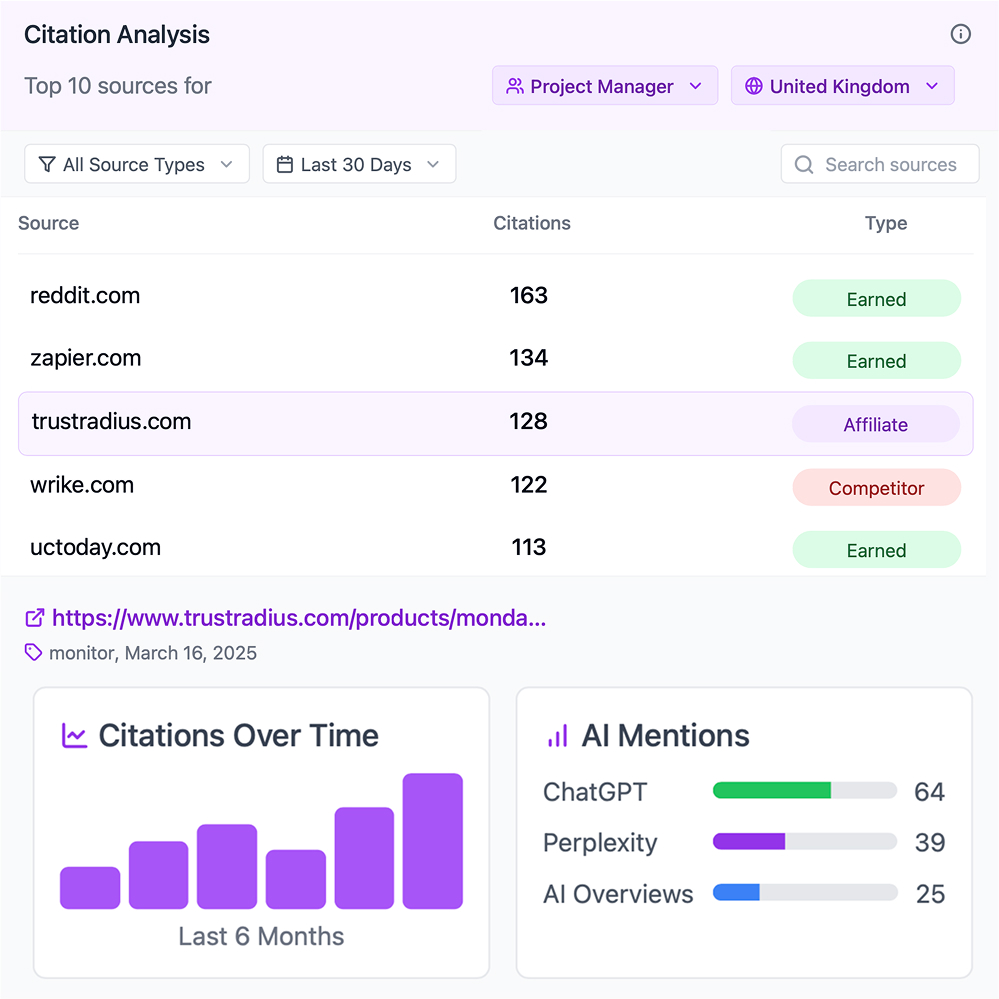Click the info icon beside Citation Analysis
Viewport: 999px width, 999px height.
(x=960, y=34)
